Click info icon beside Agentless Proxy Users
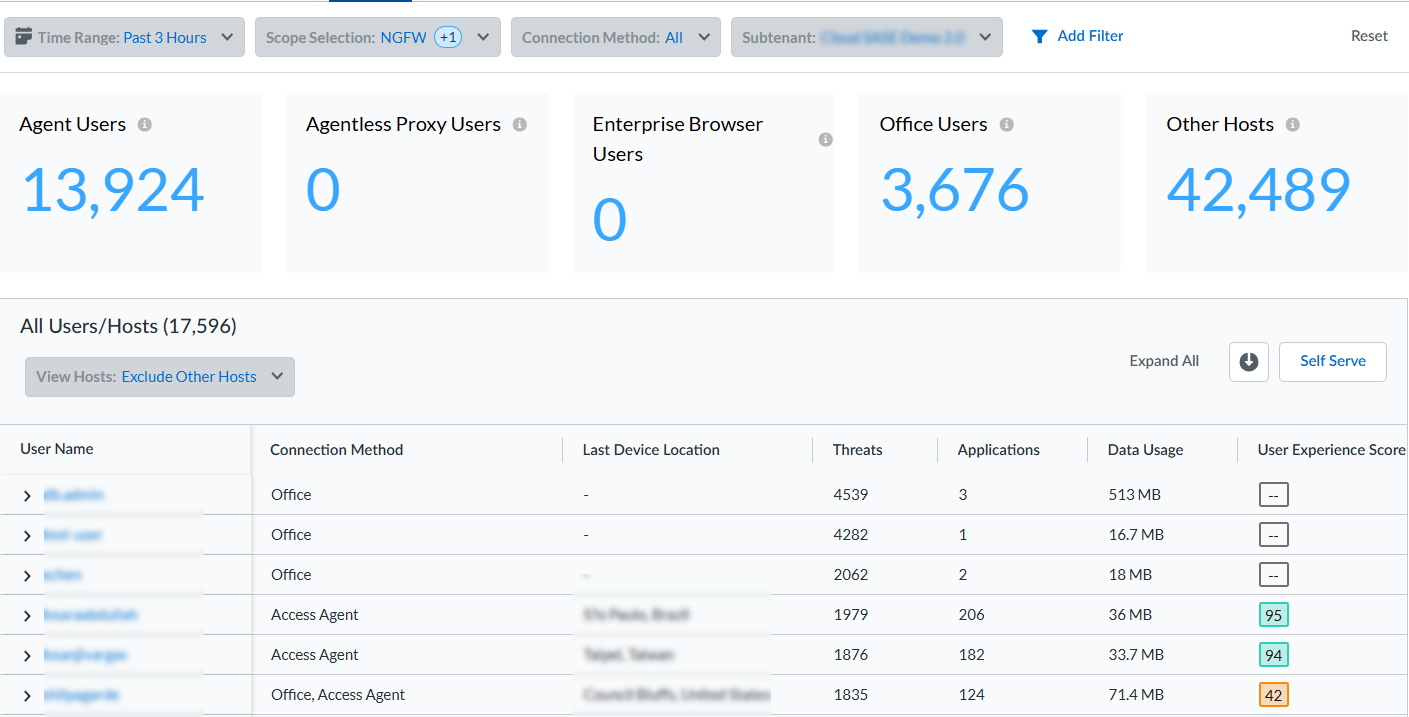Screen dimensions: 1409x717 click(x=519, y=125)
